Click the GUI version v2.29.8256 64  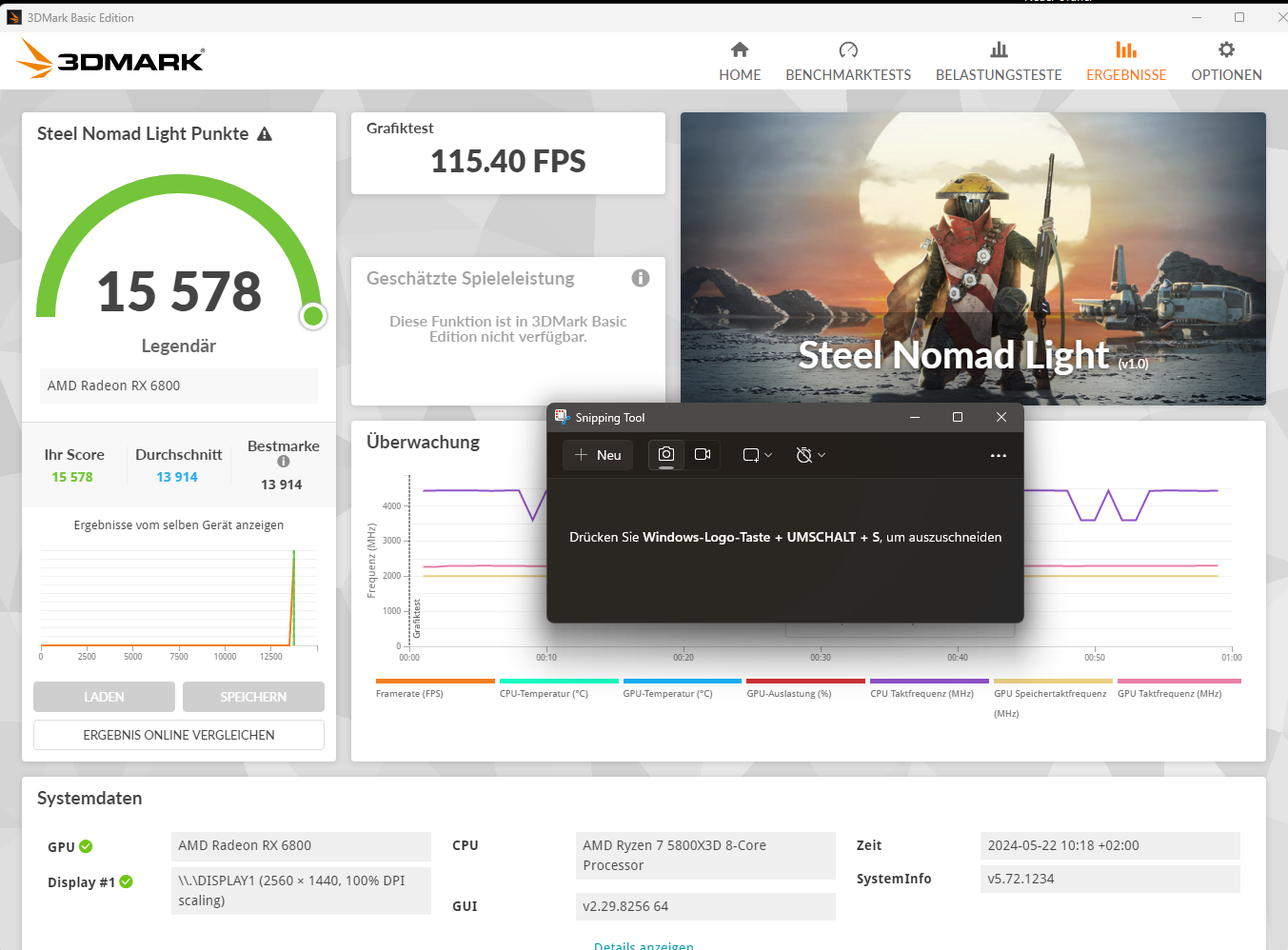[705, 906]
